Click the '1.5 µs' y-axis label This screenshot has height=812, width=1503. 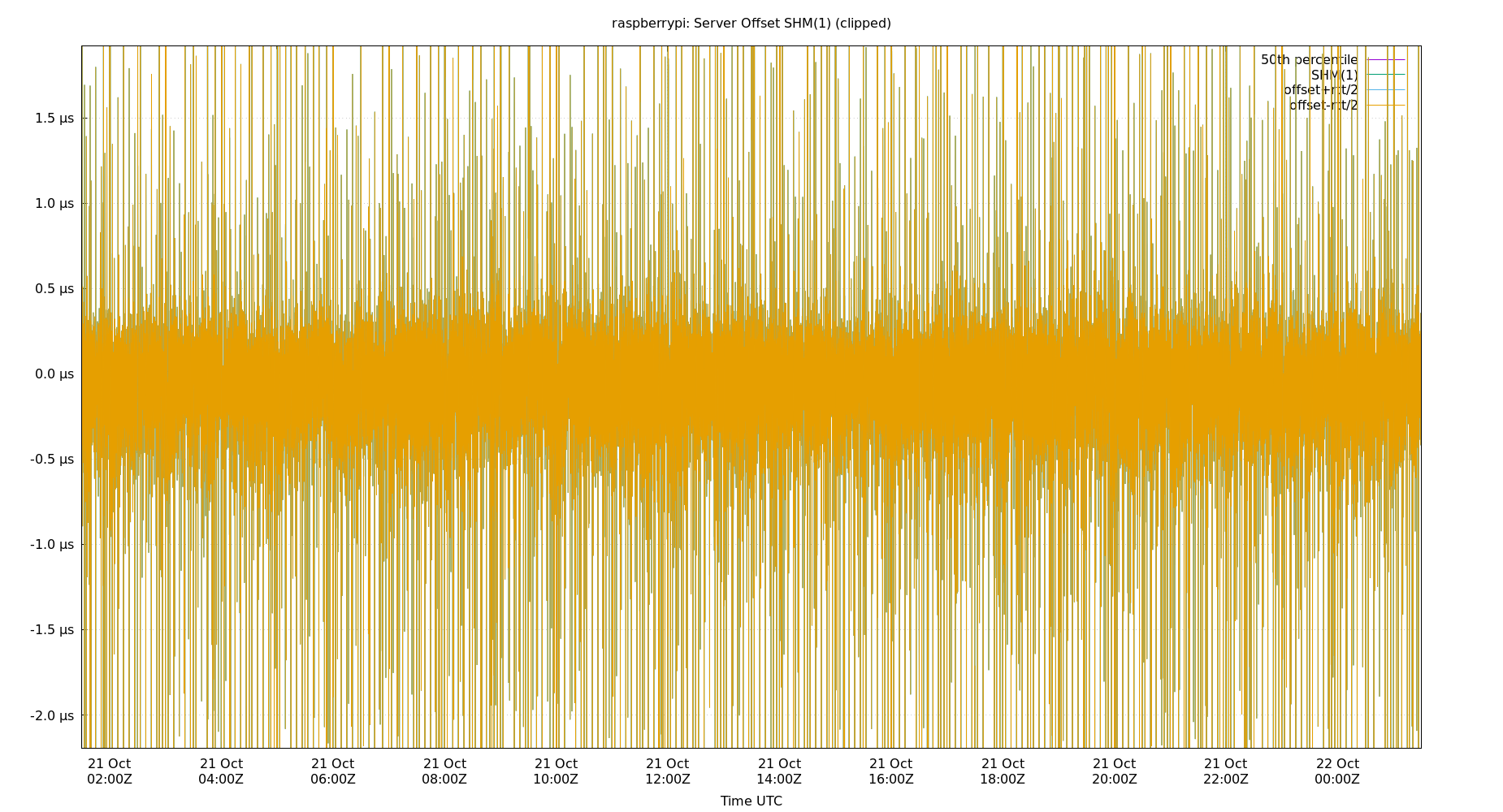[54, 119]
